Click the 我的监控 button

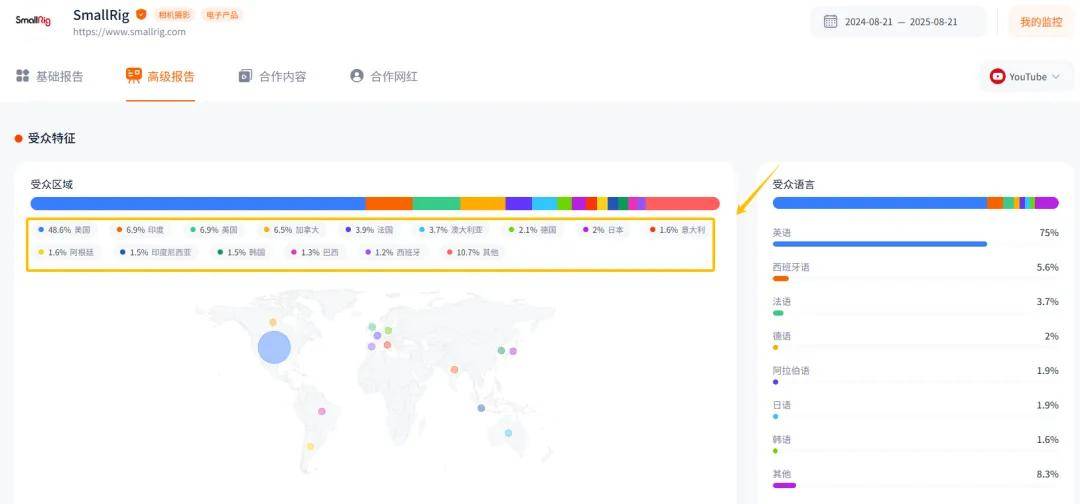1041,22
